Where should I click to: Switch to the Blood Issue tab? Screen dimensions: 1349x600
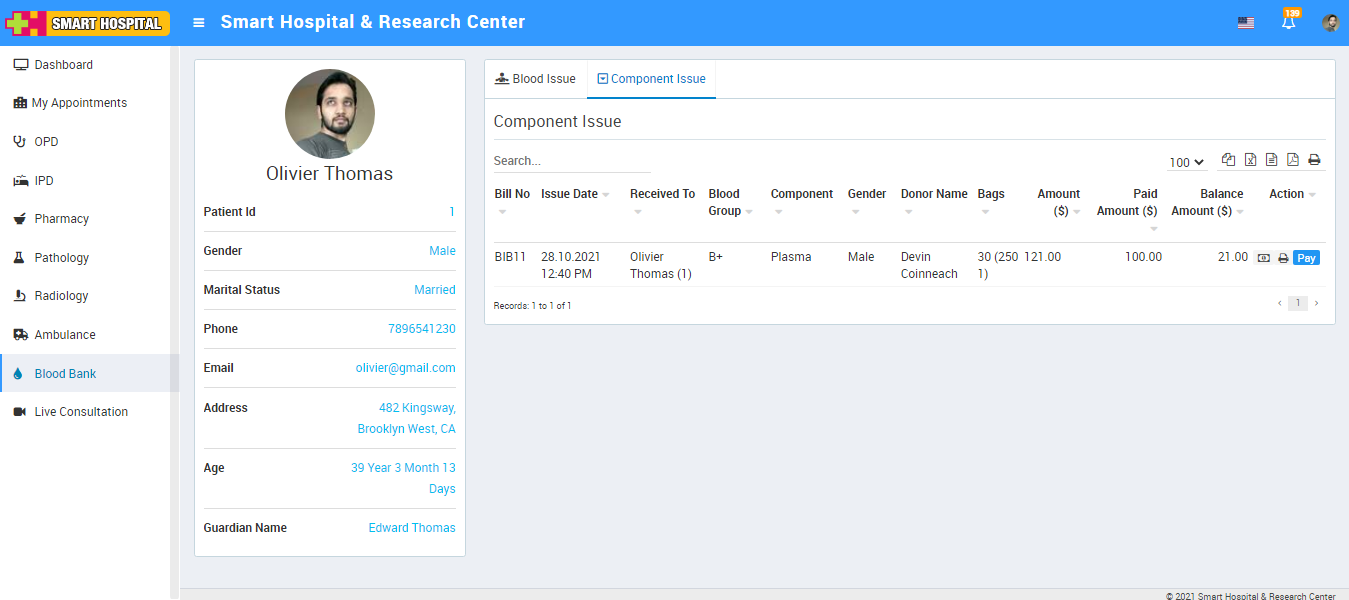pos(536,79)
